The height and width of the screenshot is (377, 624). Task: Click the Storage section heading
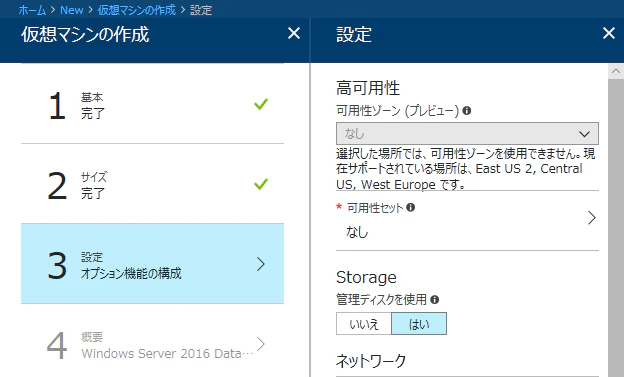click(366, 277)
